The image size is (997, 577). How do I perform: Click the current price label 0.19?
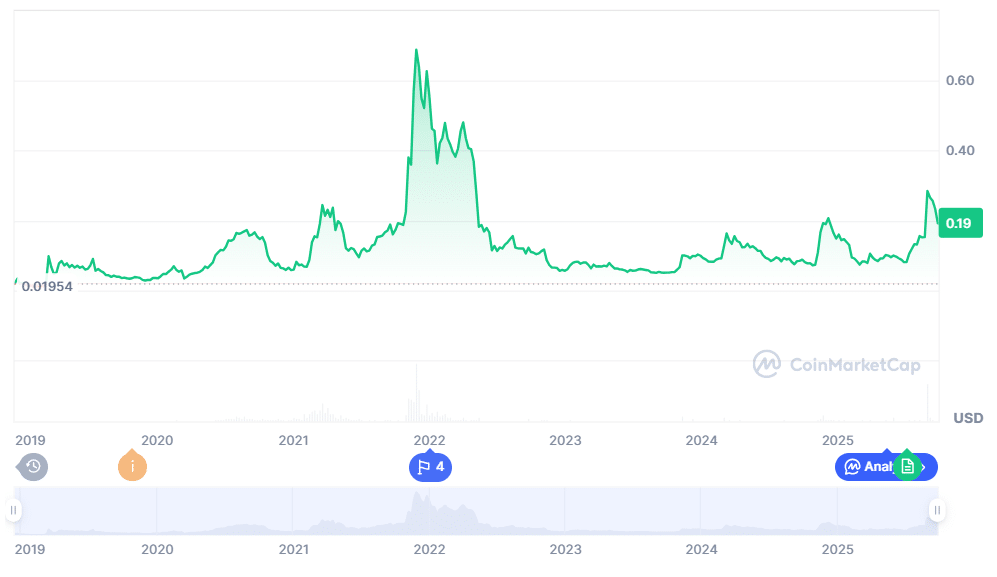click(x=958, y=223)
